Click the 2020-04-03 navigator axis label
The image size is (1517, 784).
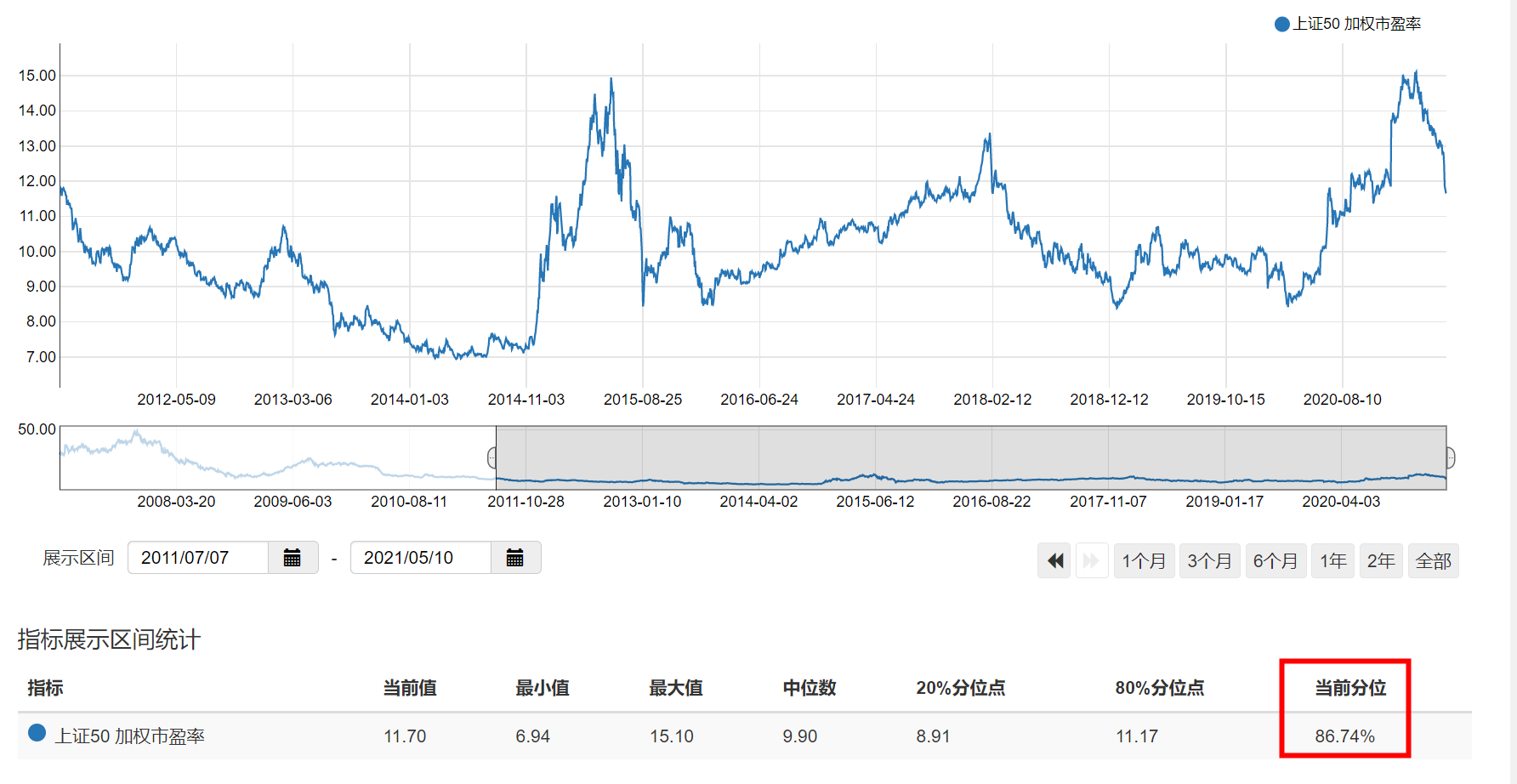point(1341,502)
